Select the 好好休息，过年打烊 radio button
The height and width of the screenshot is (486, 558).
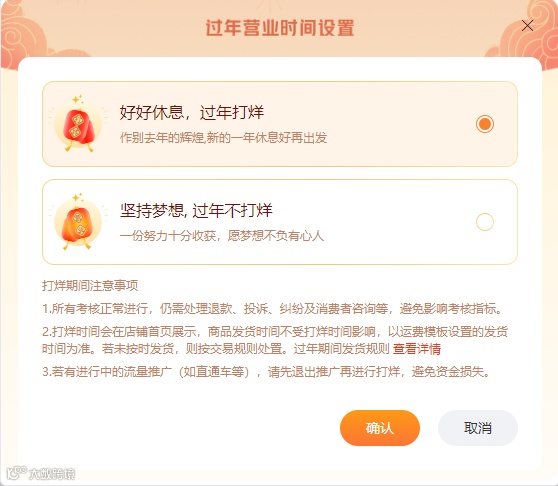click(x=485, y=124)
